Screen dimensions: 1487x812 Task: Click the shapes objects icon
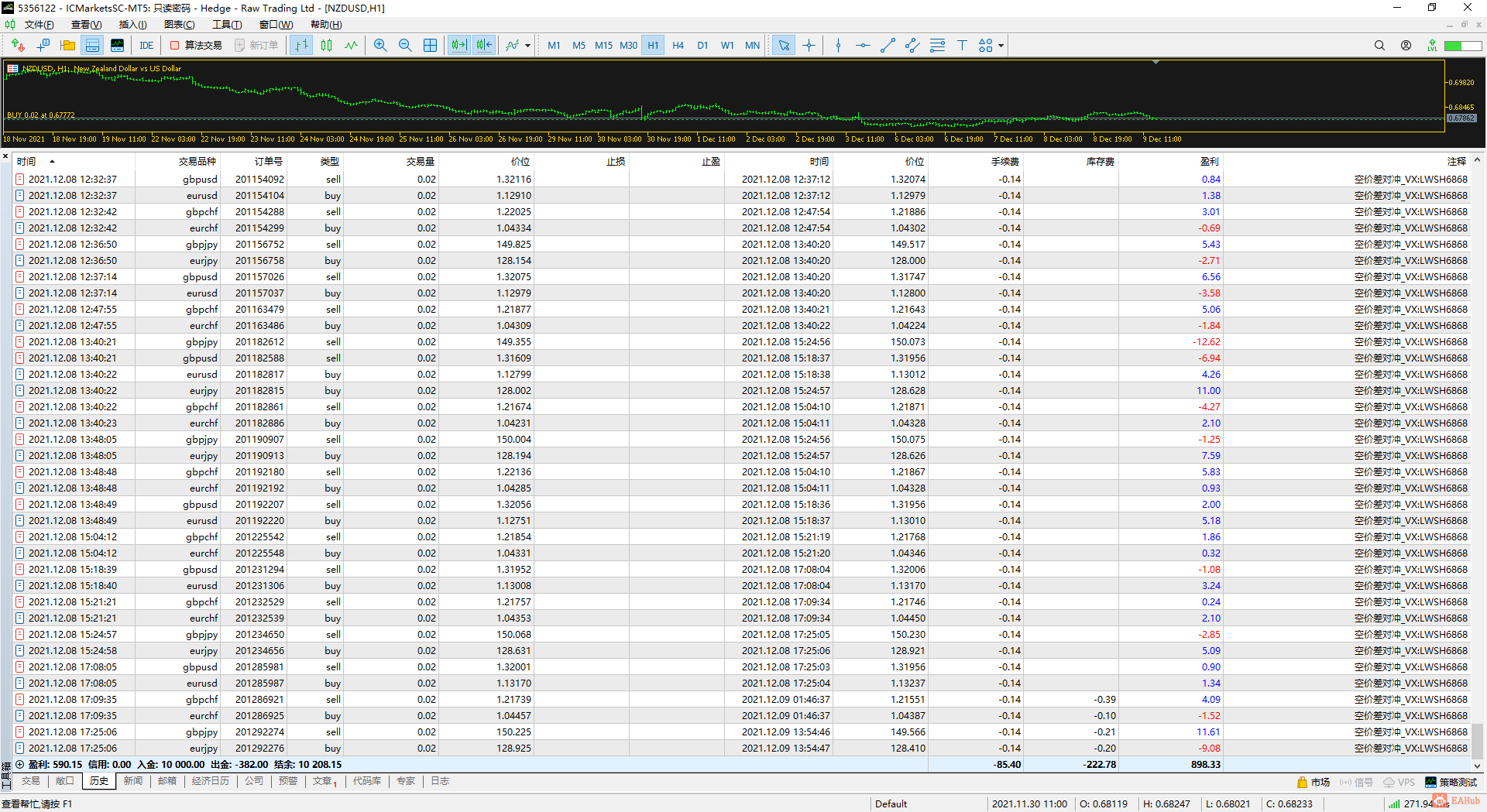tap(985, 46)
